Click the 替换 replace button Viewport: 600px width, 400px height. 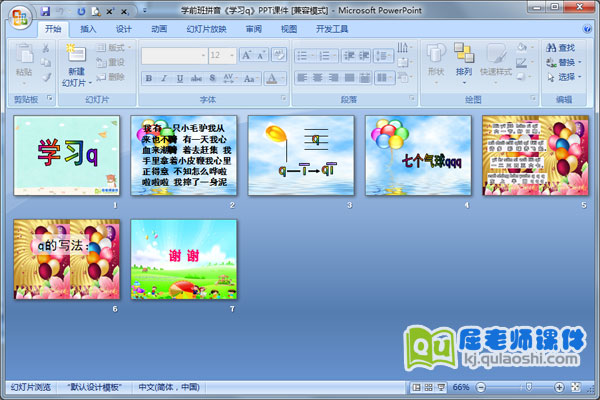(x=563, y=62)
